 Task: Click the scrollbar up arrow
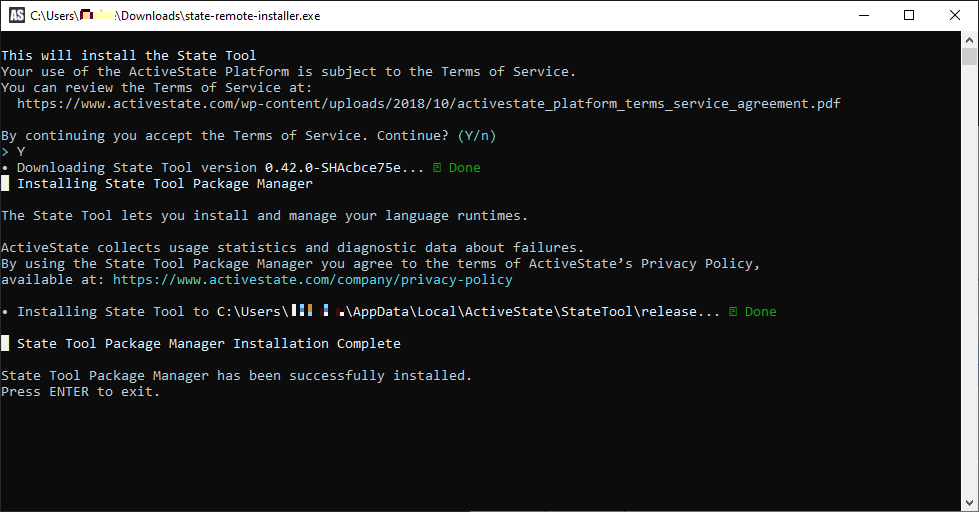969,40
